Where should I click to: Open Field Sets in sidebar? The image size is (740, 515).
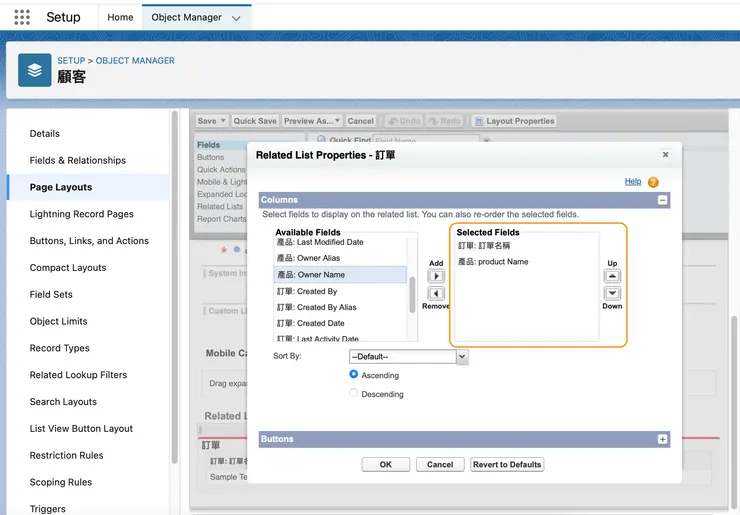coord(51,295)
